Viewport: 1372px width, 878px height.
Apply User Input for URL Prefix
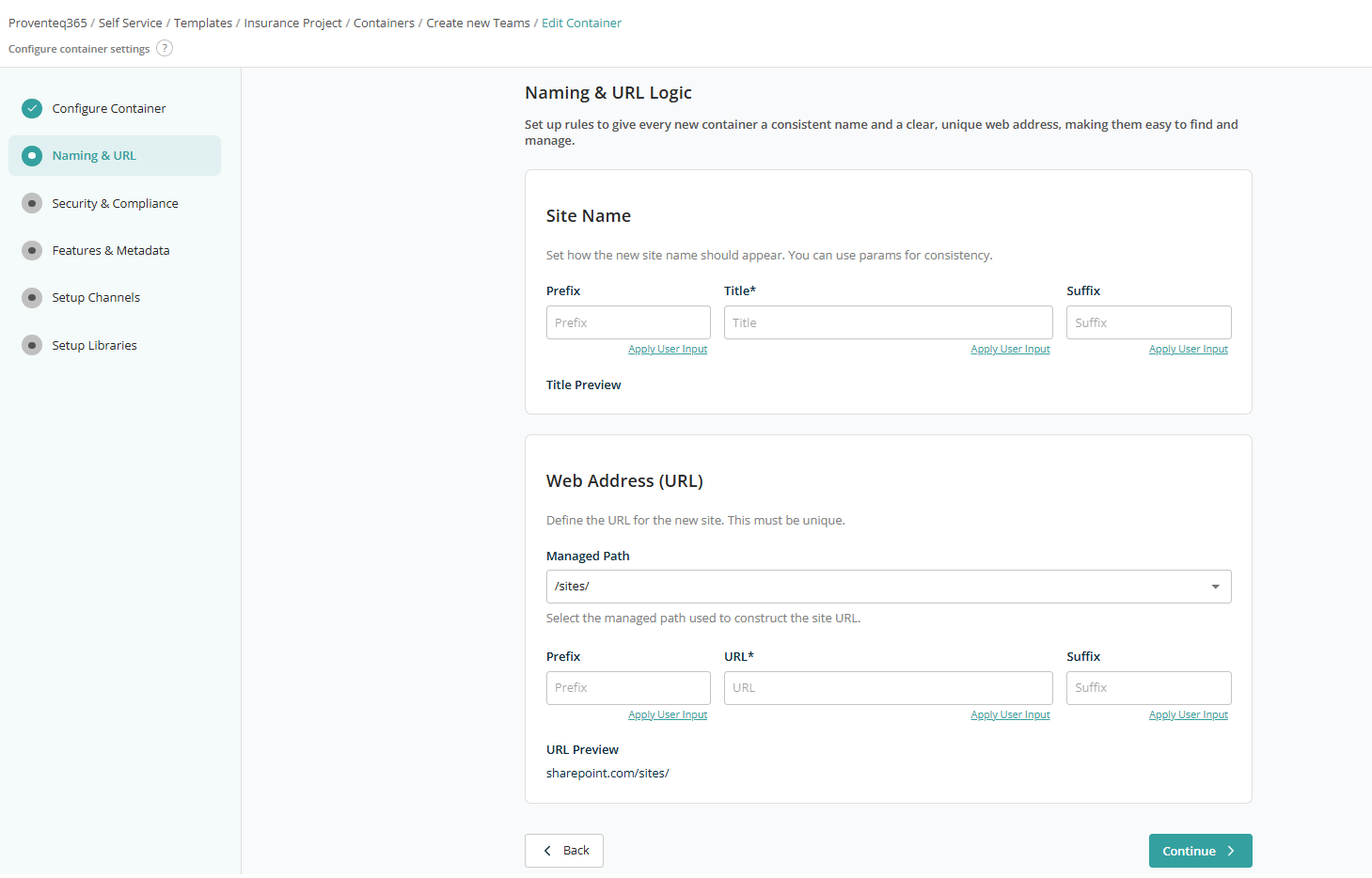668,715
